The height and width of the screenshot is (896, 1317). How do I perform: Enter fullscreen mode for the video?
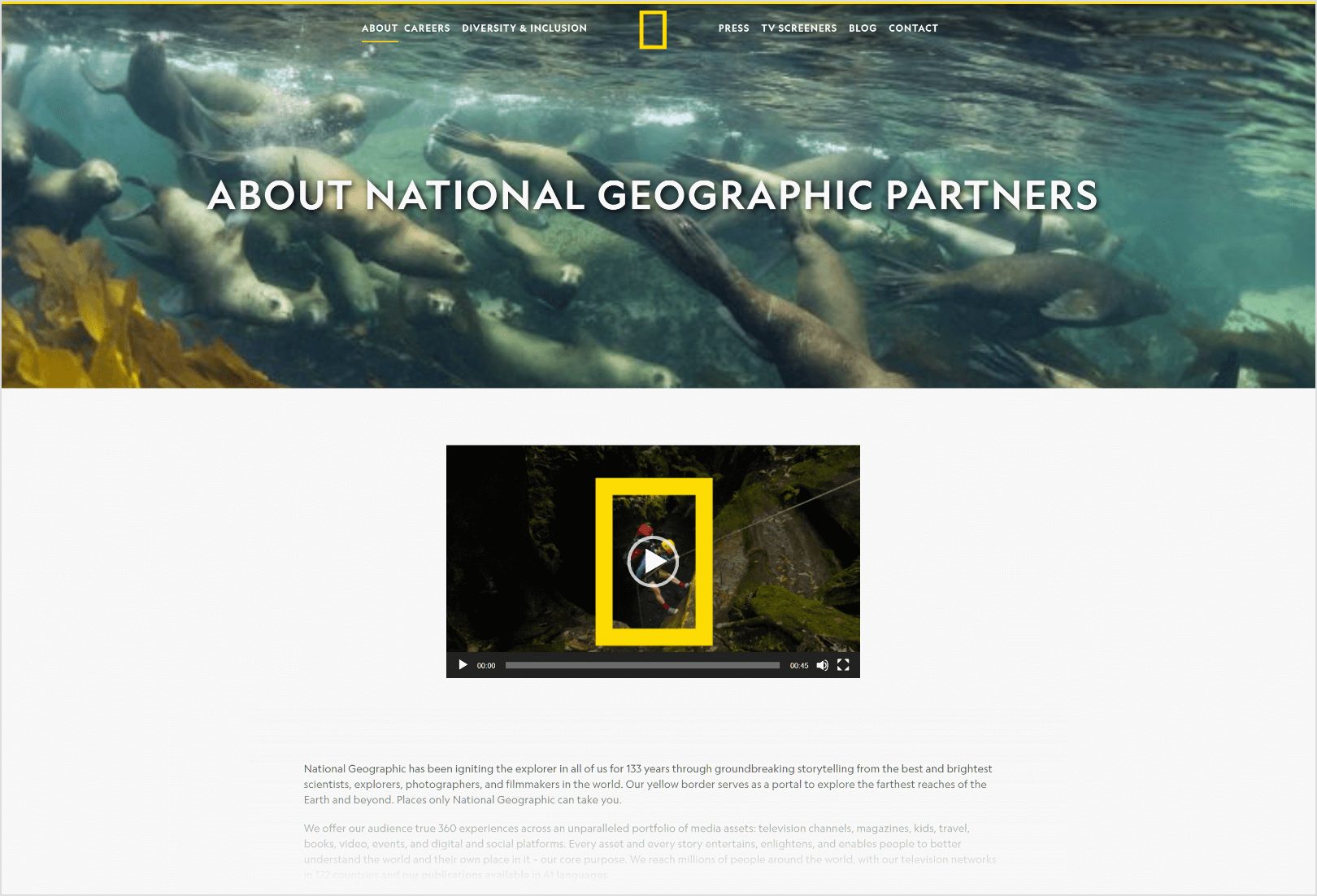pyautogui.click(x=843, y=665)
